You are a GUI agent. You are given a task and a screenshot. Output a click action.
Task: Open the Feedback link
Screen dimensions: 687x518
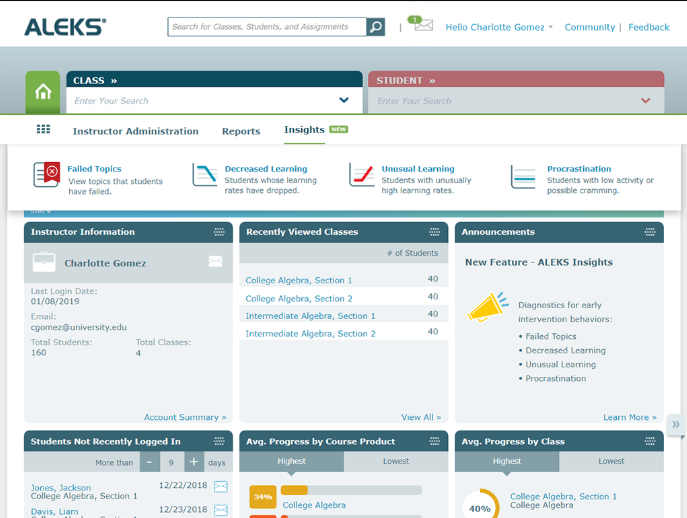tap(648, 27)
